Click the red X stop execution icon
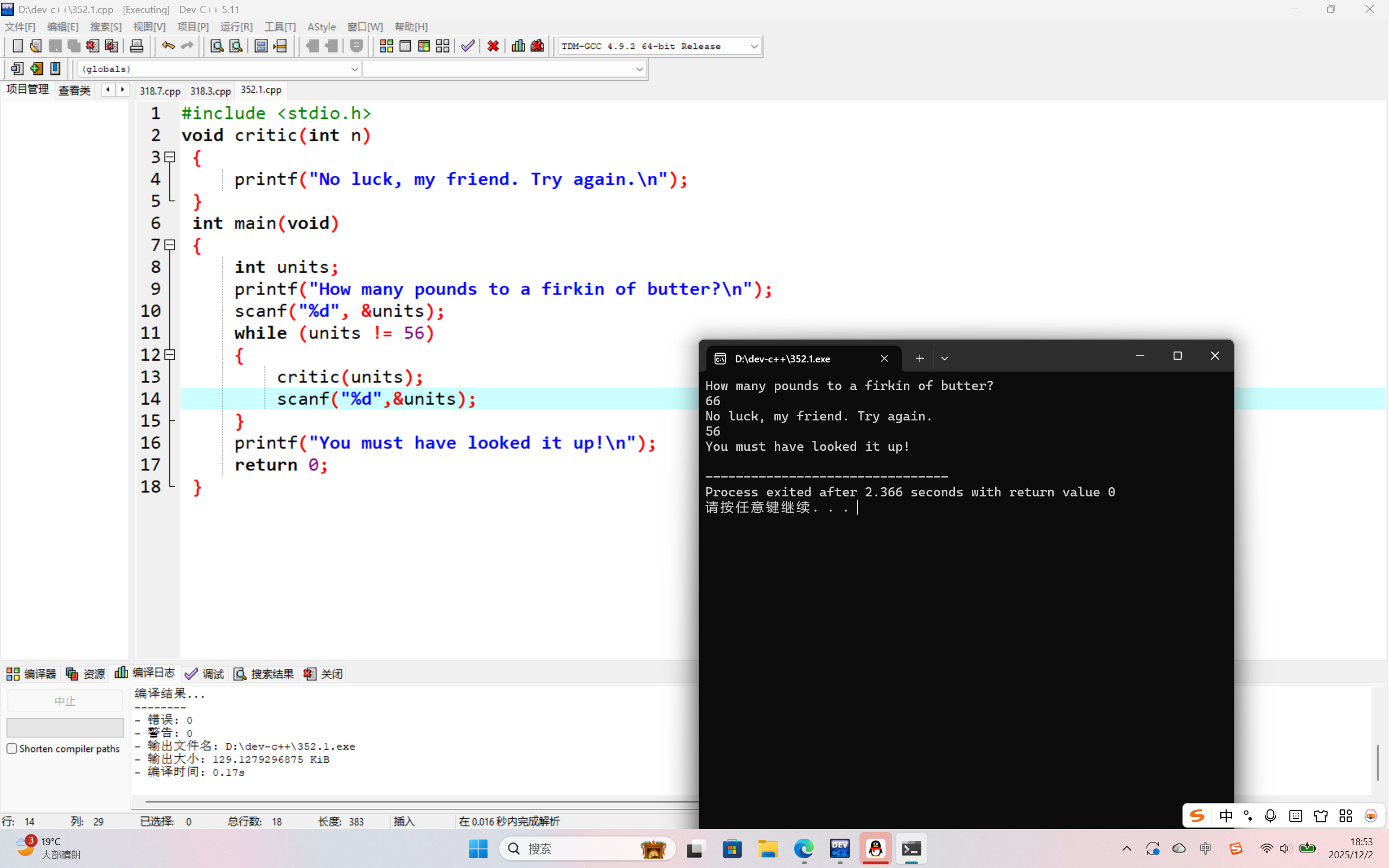Image resolution: width=1389 pixels, height=868 pixels. click(x=493, y=46)
